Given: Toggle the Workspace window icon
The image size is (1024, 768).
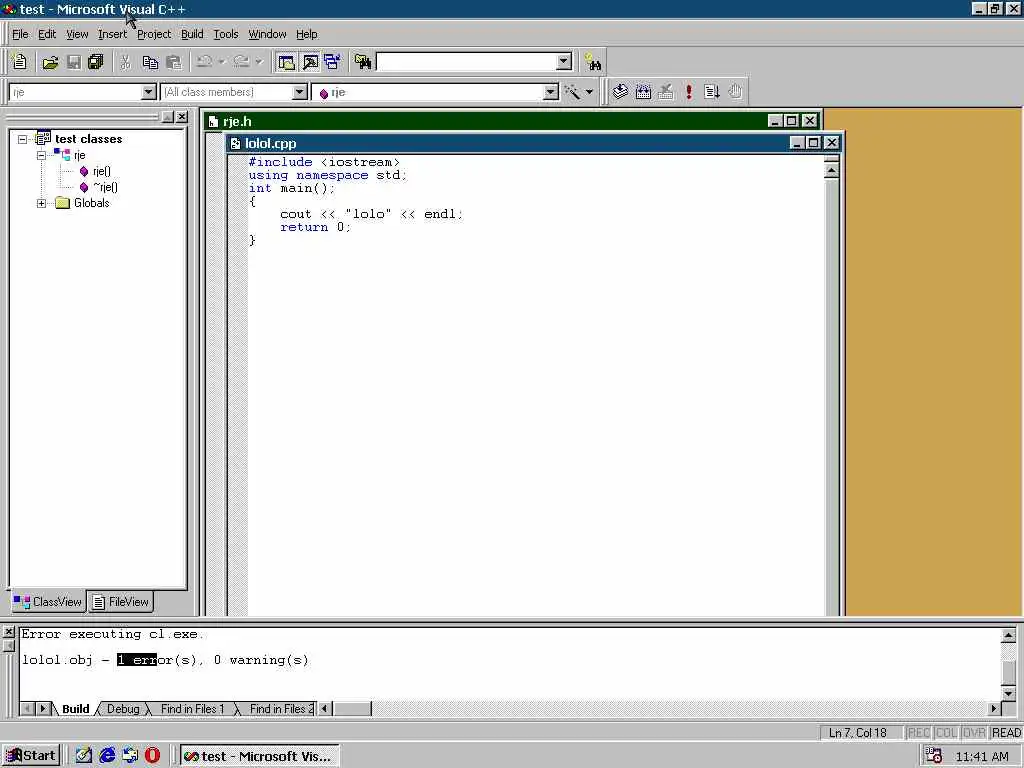Looking at the screenshot, I should click(286, 62).
